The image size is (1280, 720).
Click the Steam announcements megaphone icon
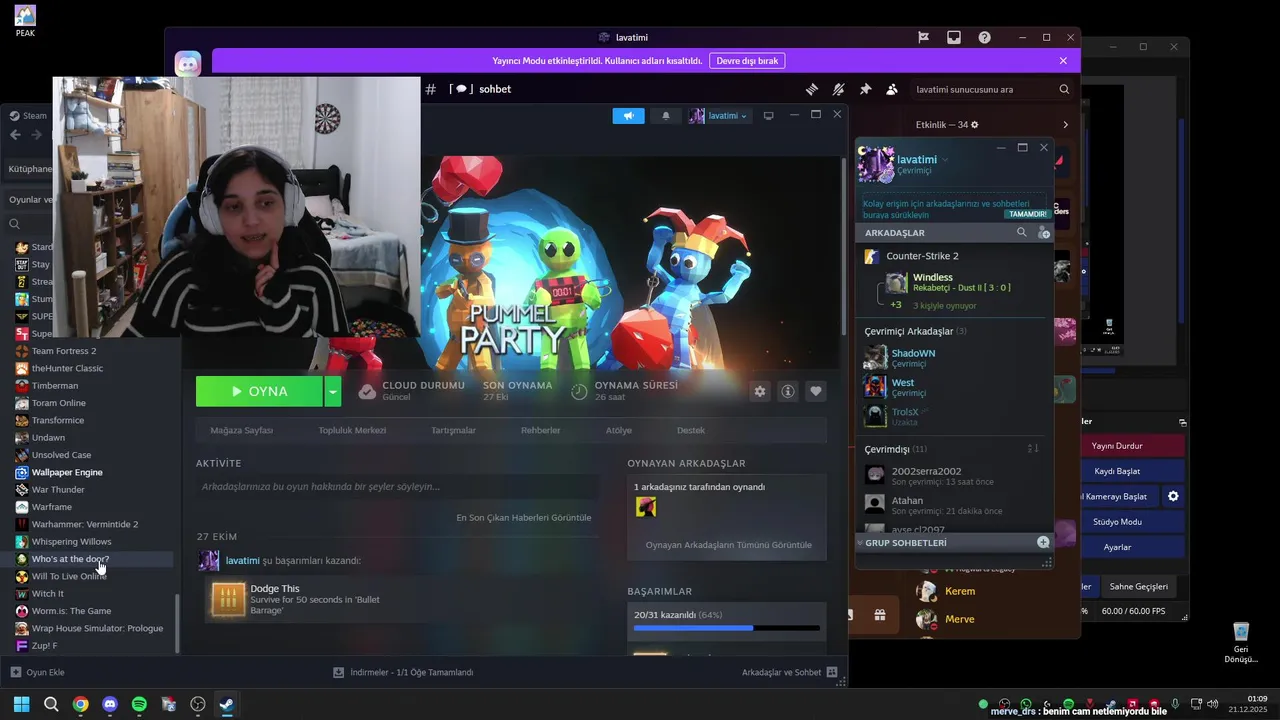tap(628, 116)
